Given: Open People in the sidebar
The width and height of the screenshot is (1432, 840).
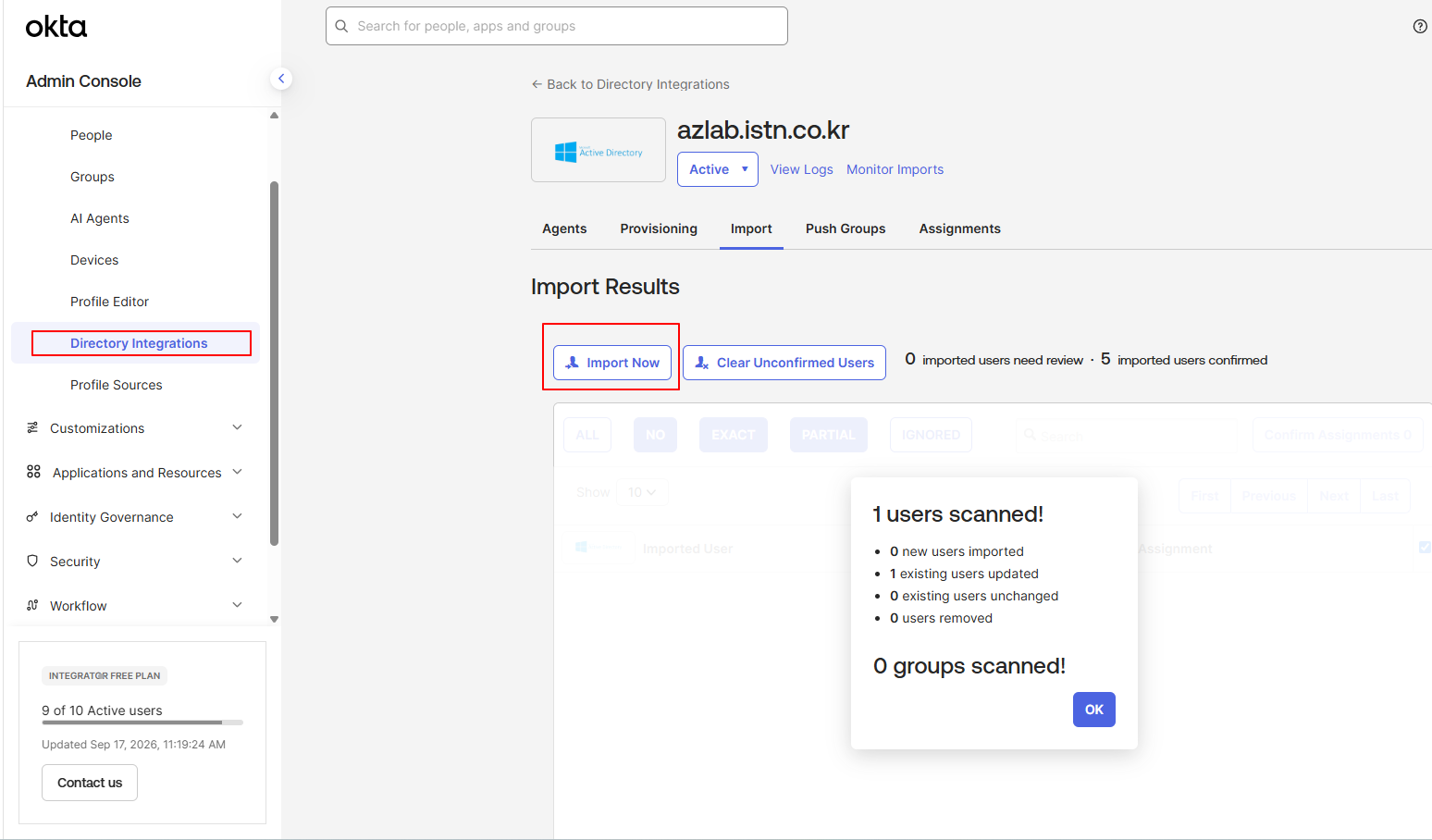Looking at the screenshot, I should click(x=92, y=135).
